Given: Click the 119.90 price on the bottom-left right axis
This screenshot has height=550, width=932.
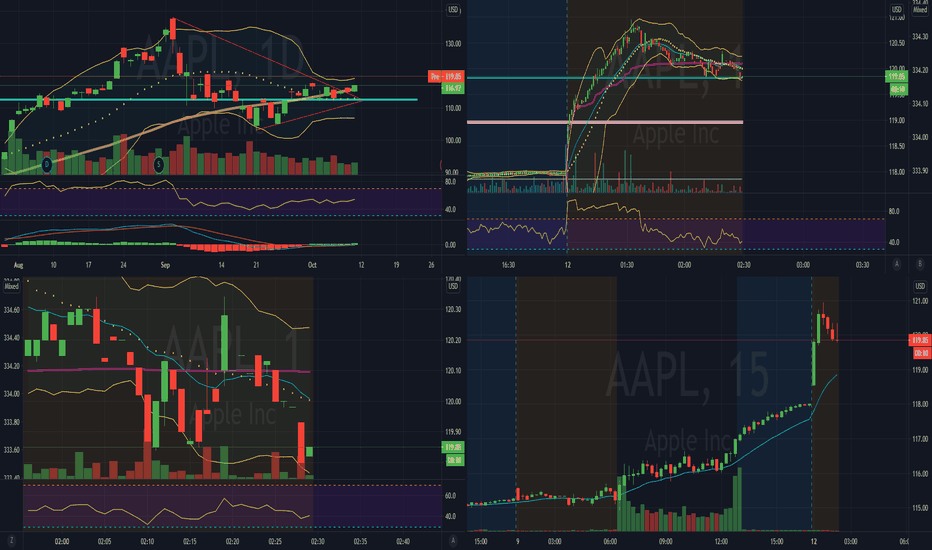Looking at the screenshot, I should click(453, 432).
